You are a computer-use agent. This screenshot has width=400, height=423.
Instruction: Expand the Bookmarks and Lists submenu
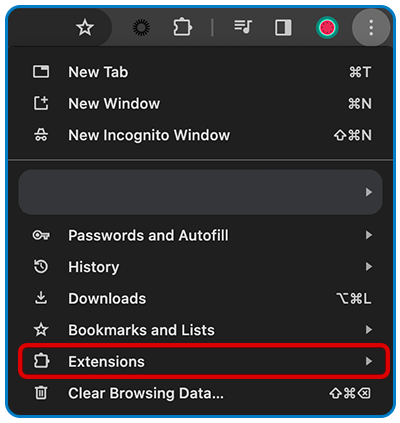click(x=202, y=330)
